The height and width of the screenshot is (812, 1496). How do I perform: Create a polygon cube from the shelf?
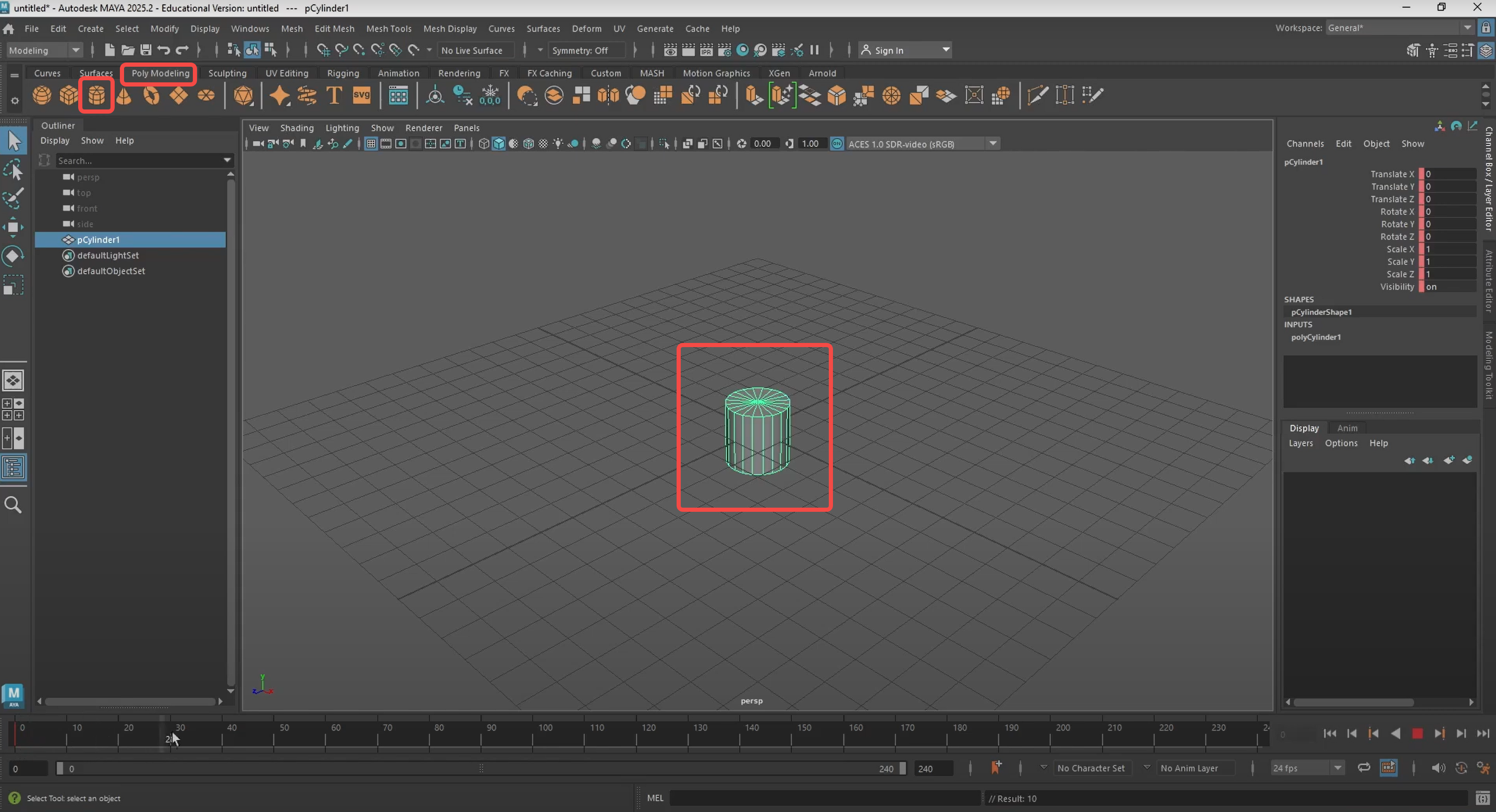[68, 96]
